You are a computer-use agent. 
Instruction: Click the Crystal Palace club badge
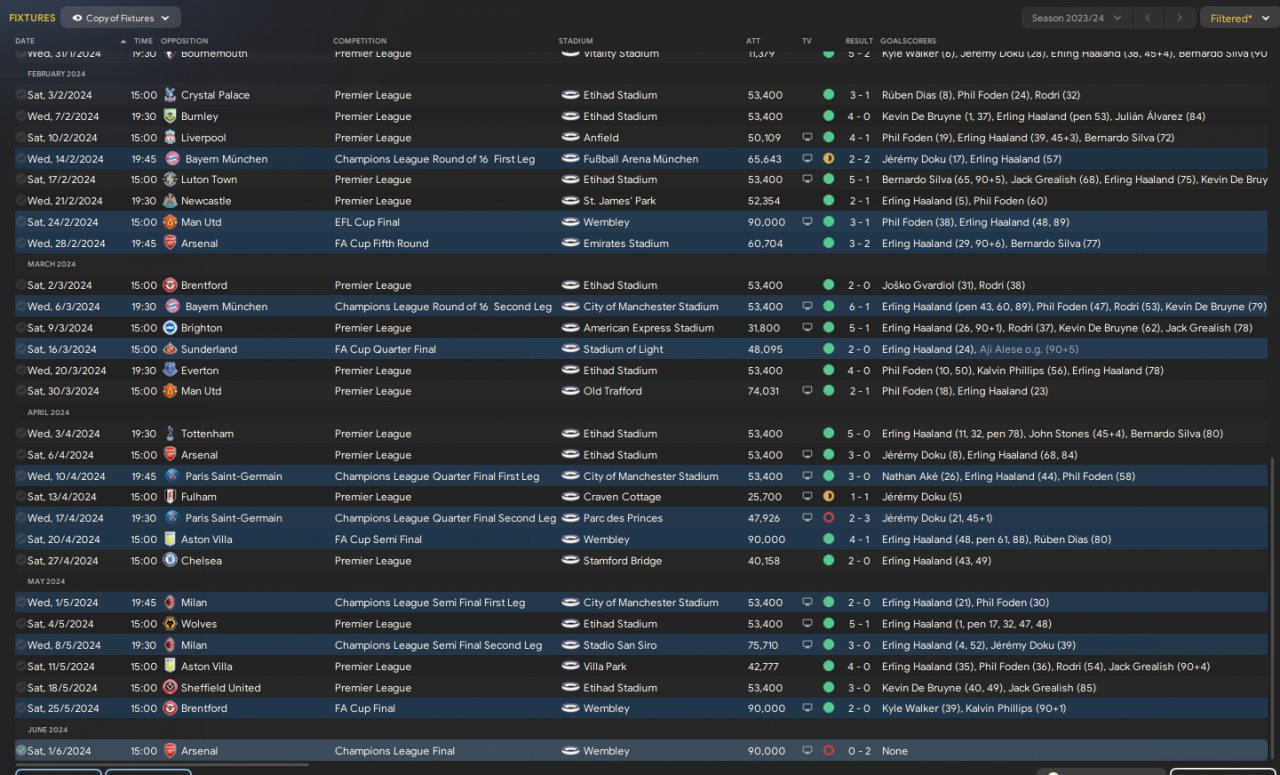[x=170, y=95]
